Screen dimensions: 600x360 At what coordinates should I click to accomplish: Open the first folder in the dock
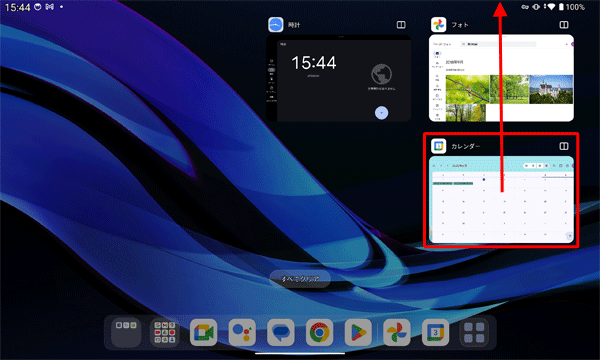pos(126,332)
